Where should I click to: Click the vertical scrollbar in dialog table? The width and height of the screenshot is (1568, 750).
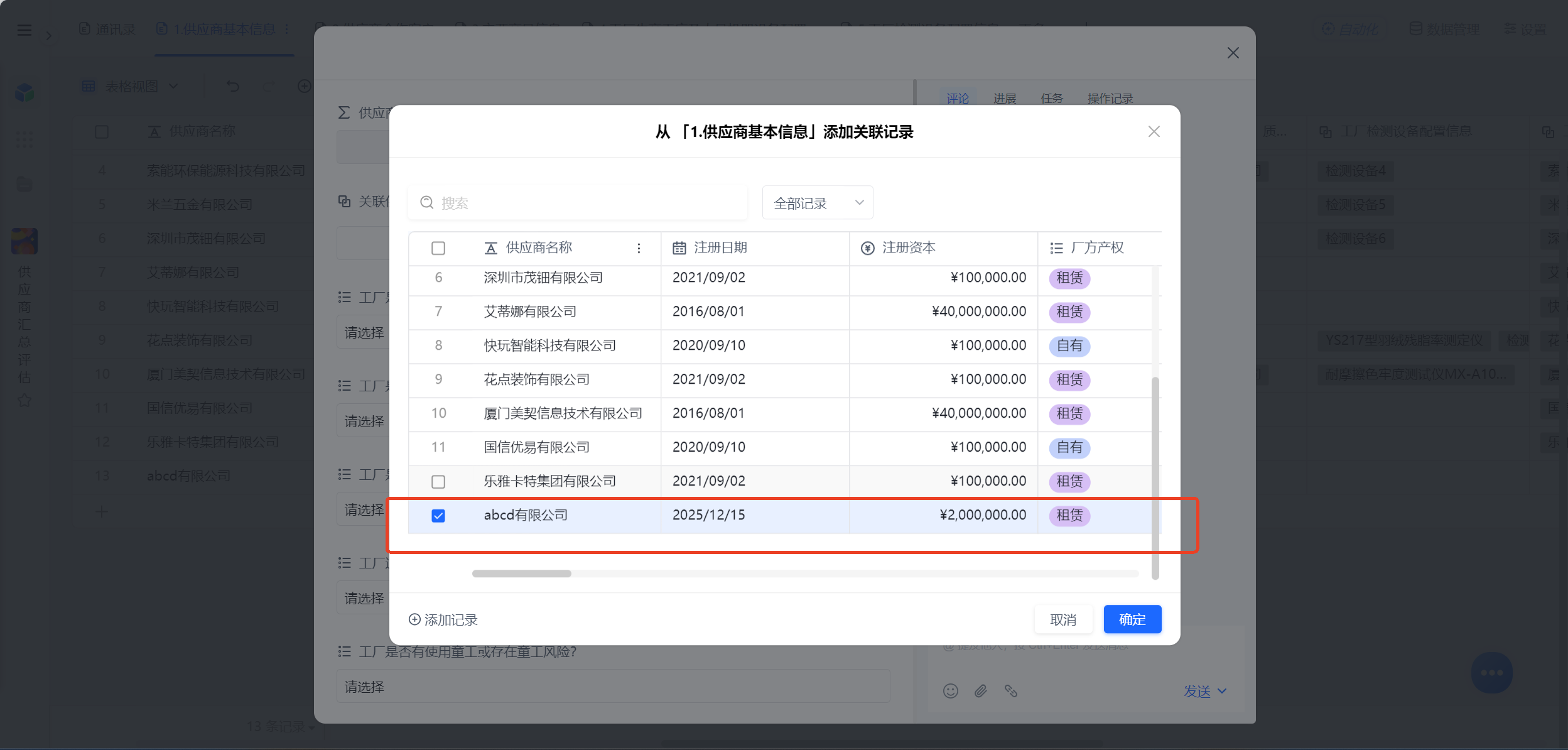1155,477
